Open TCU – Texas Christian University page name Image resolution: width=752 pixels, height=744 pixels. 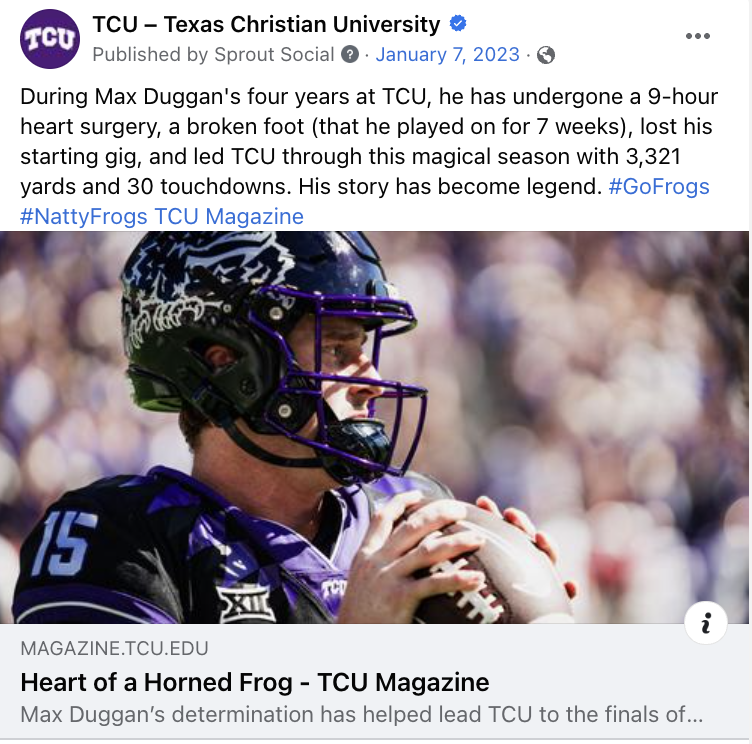[266, 24]
